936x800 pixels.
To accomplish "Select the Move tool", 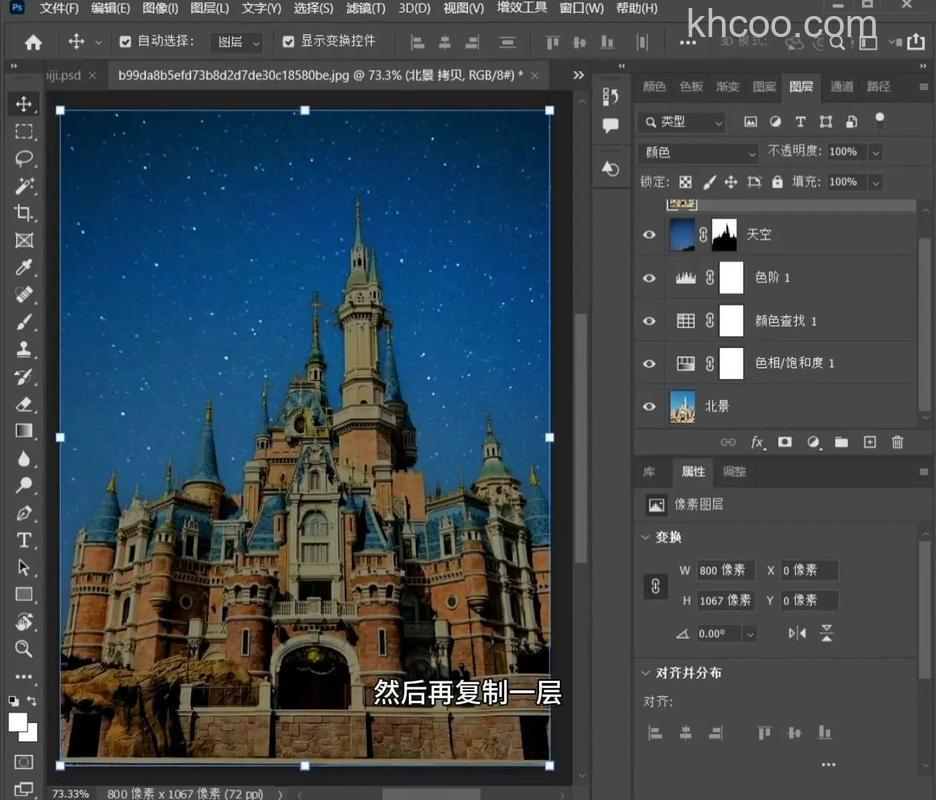I will (x=24, y=103).
